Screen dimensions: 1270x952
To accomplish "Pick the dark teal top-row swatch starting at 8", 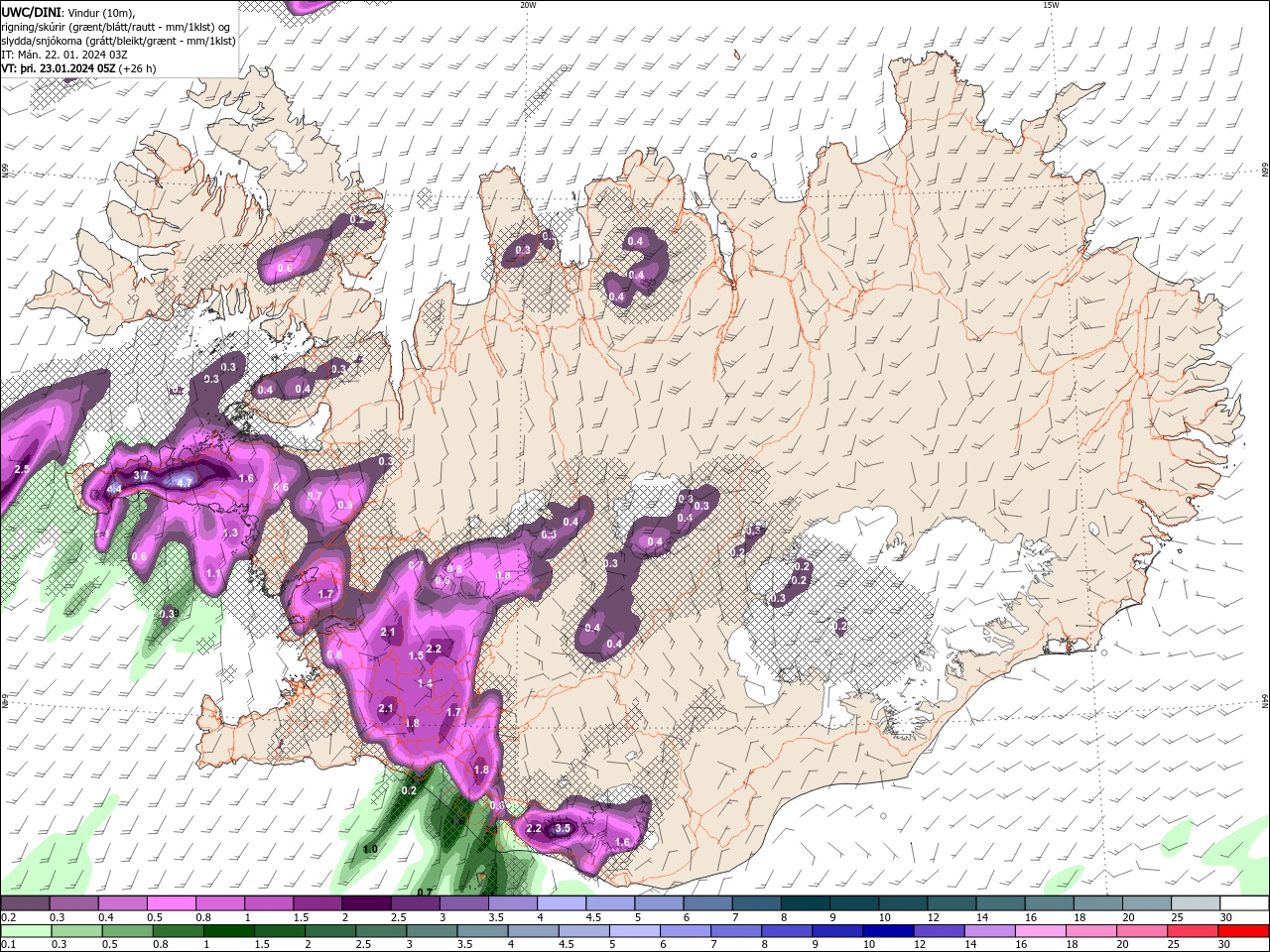I will pos(806,903).
